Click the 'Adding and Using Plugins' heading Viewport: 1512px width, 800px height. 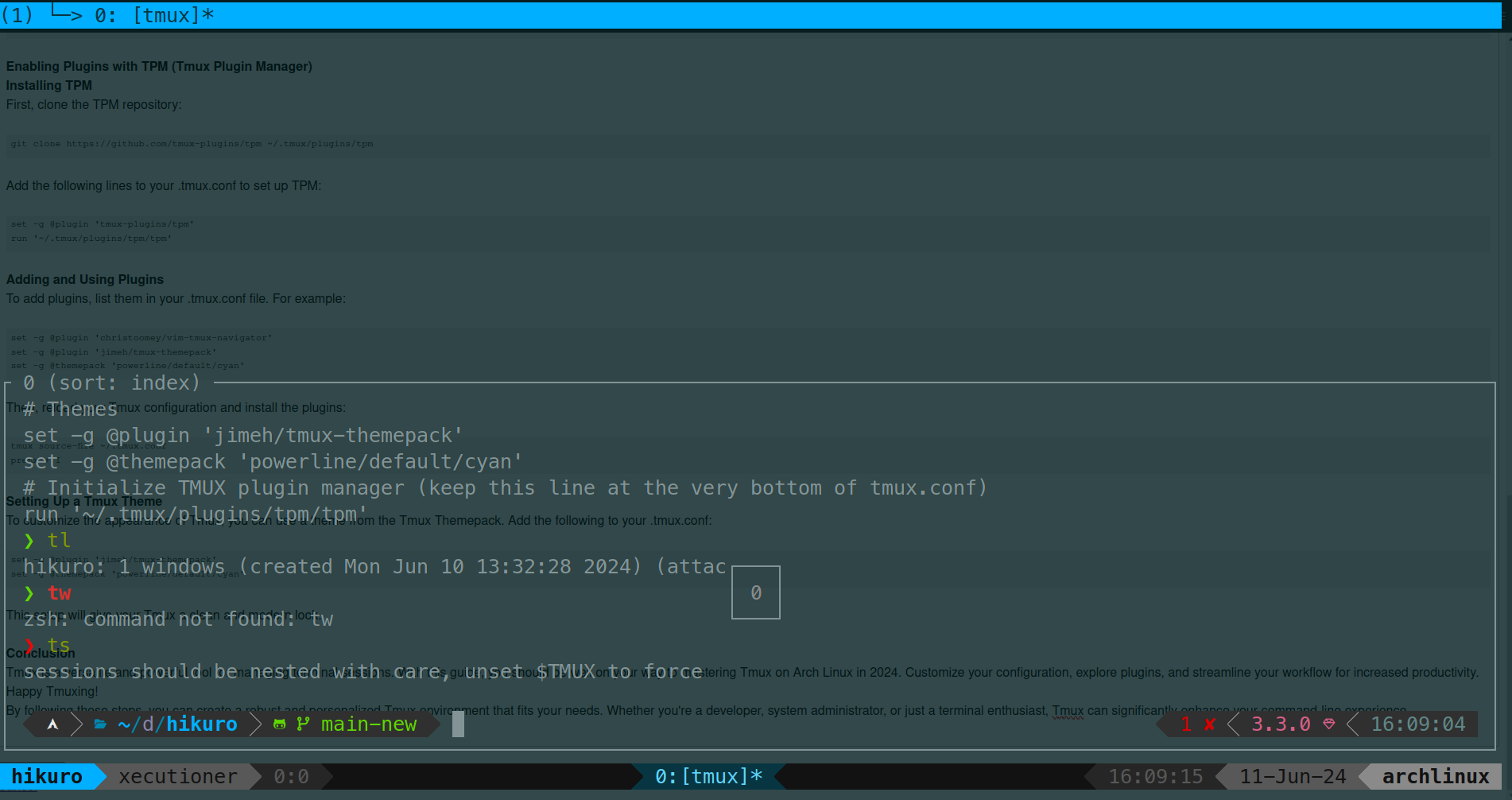[85, 280]
